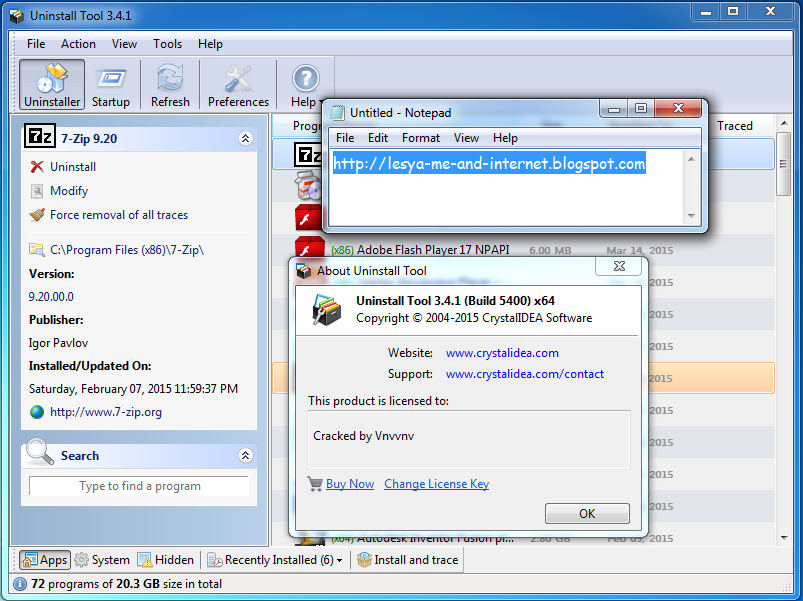Image resolution: width=803 pixels, height=601 pixels.
Task: Click the Traced column header
Action: pos(734,126)
